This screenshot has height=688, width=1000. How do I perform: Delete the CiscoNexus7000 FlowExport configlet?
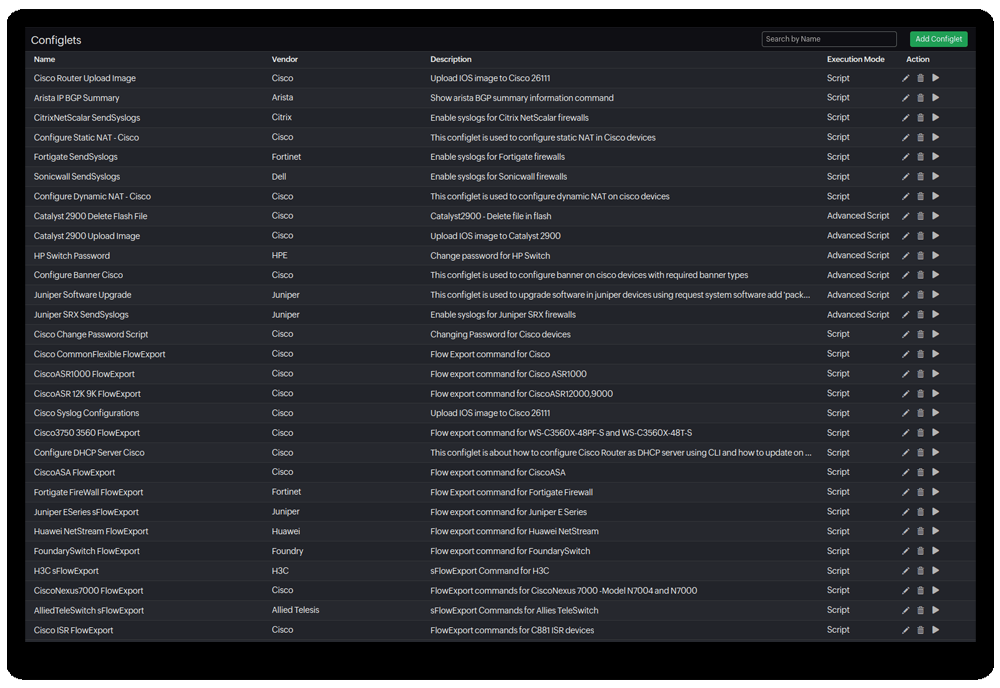(x=920, y=591)
